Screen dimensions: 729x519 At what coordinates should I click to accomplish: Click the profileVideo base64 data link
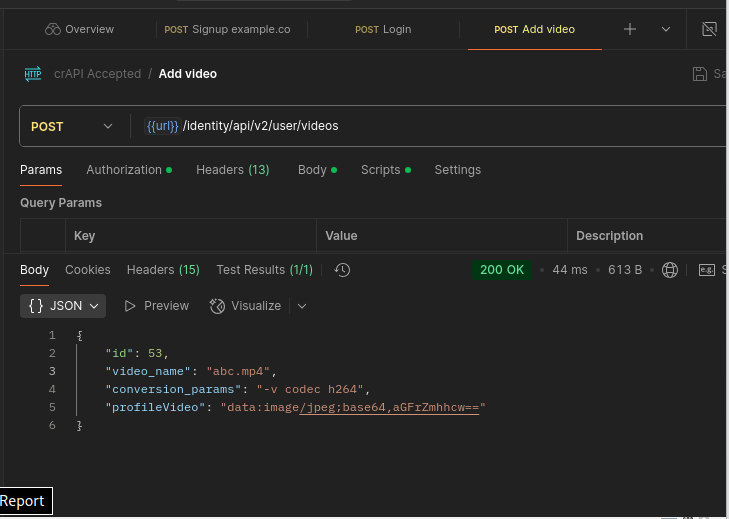coord(389,407)
